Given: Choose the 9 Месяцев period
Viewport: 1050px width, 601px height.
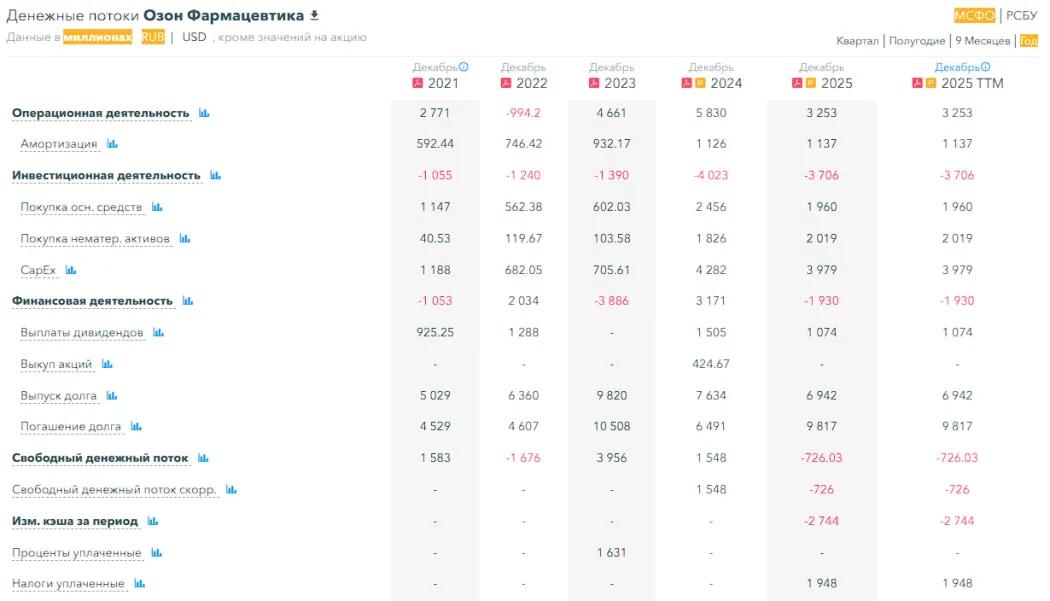Looking at the screenshot, I should point(982,41).
